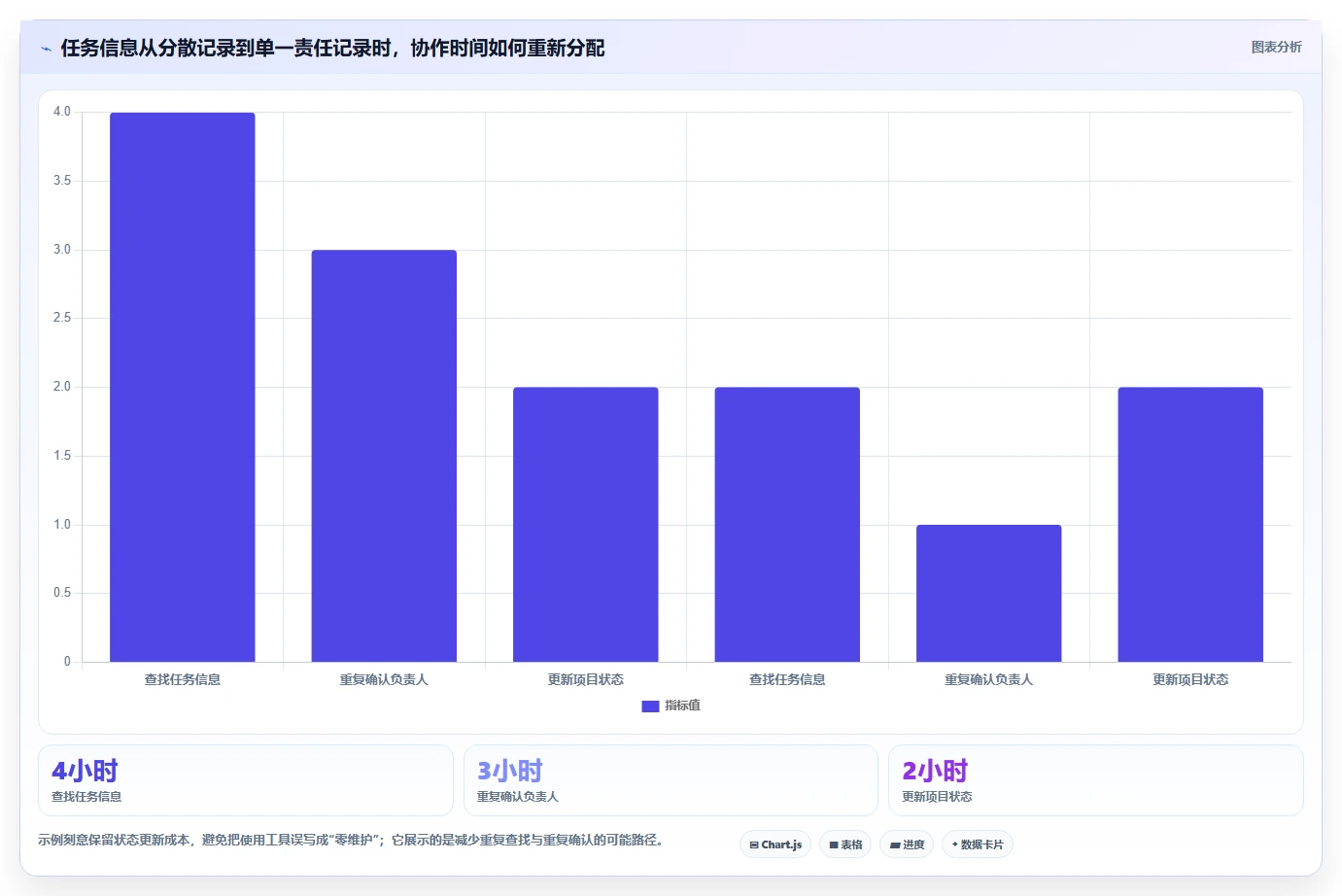Open the 进度 chip
The image size is (1342, 896).
[x=907, y=844]
